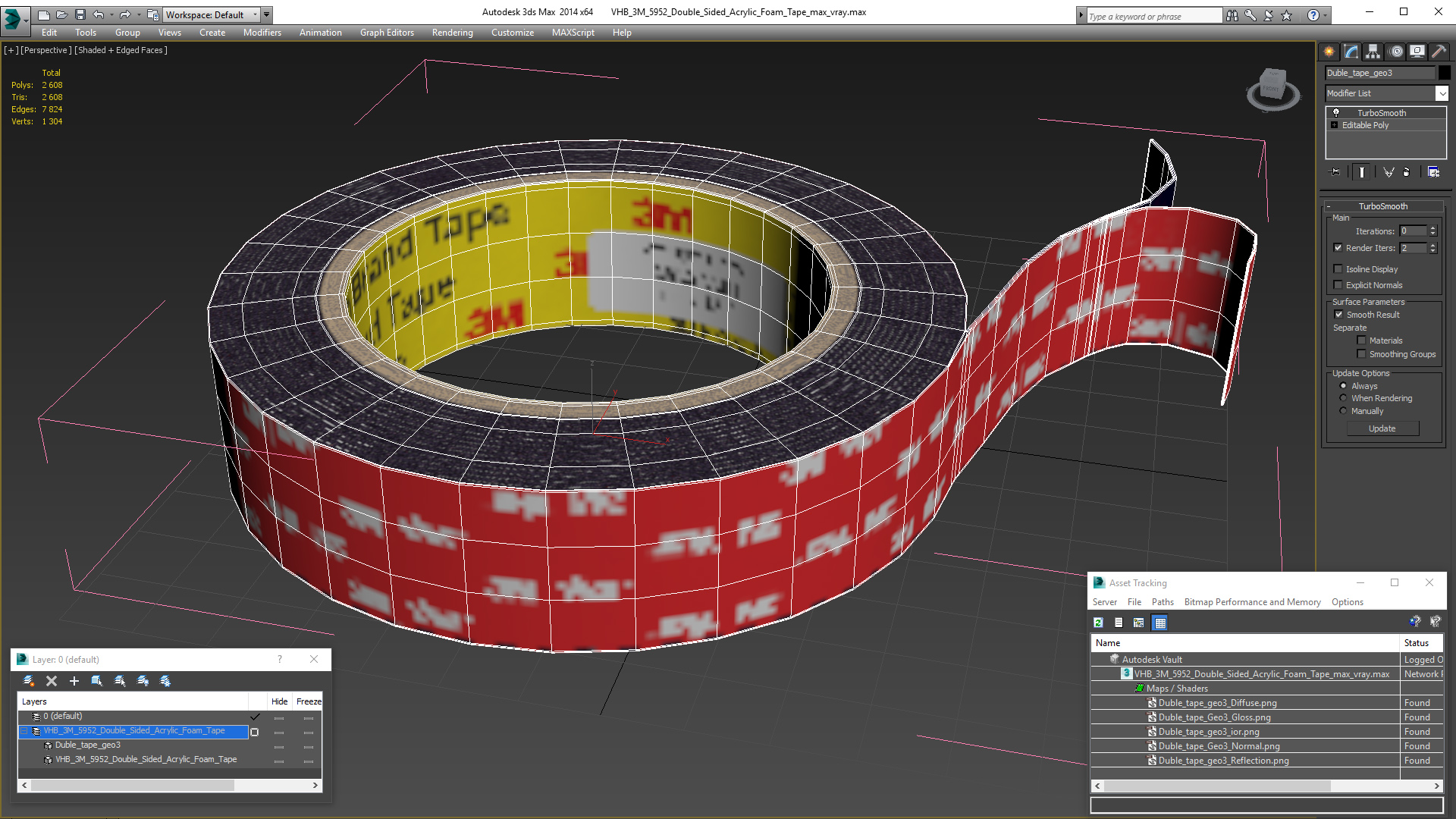Toggle Show End Result in modifier stack
Viewport: 1456px width, 819px height.
pos(1362,172)
